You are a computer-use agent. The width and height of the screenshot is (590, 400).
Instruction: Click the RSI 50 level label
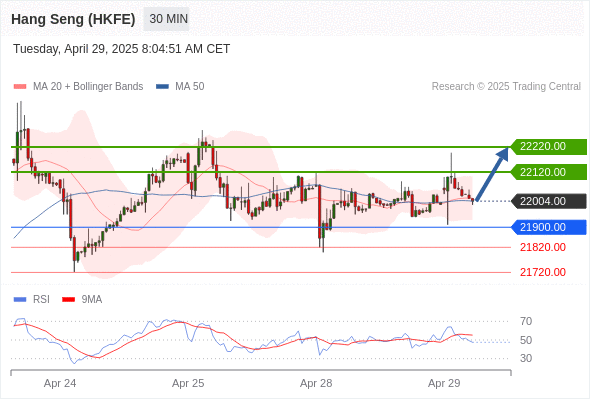tap(526, 340)
